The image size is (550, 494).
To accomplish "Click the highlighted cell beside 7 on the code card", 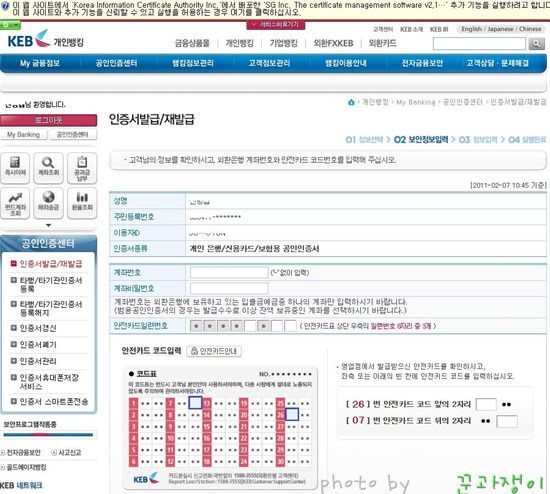I will point(195,403).
